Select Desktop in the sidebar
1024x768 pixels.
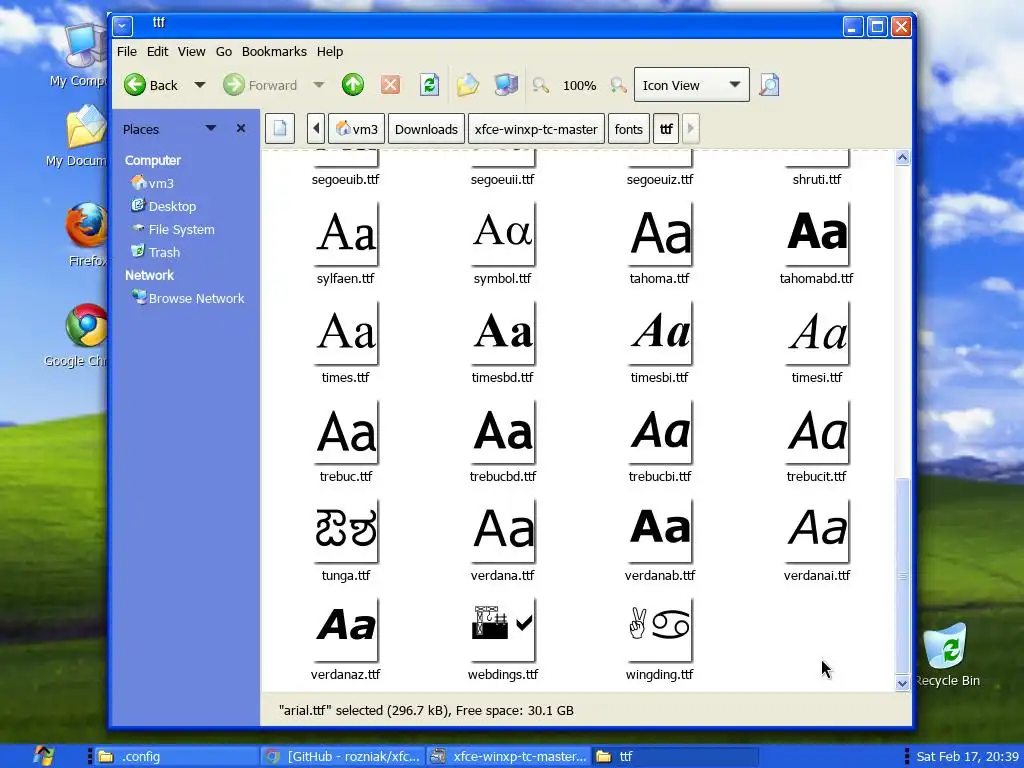(x=164, y=206)
